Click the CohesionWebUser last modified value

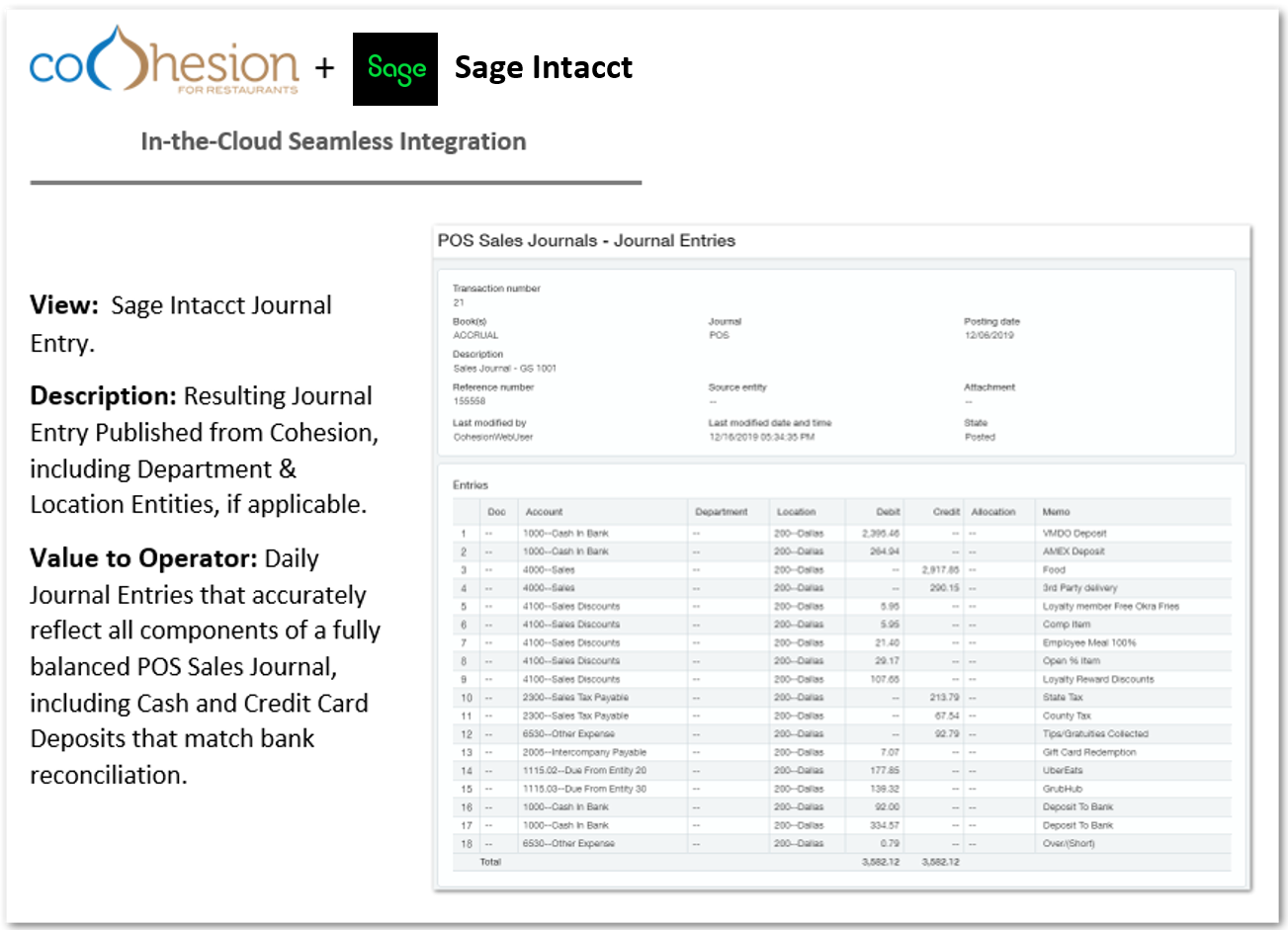coord(492,437)
